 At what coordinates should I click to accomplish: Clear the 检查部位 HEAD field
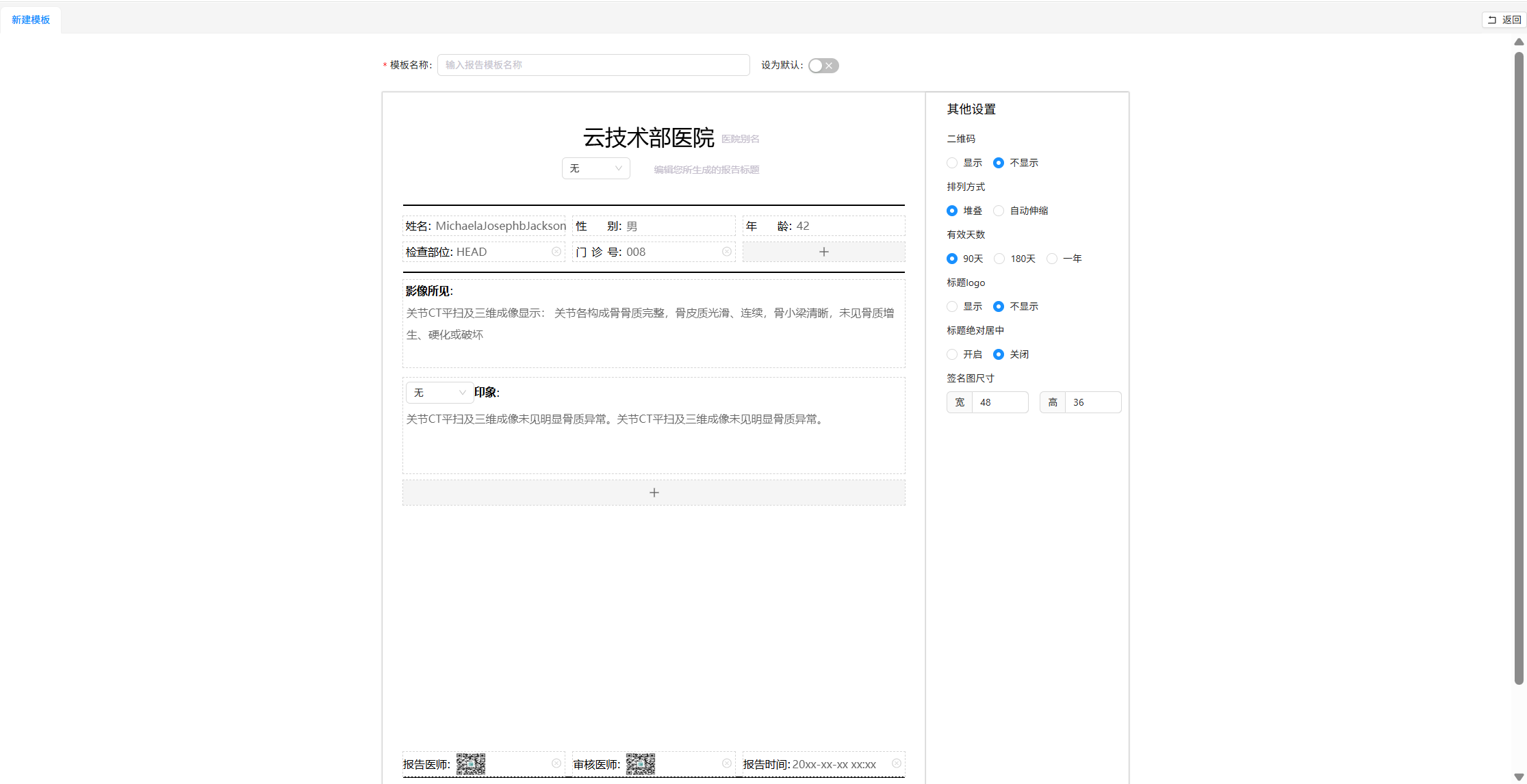pos(556,252)
